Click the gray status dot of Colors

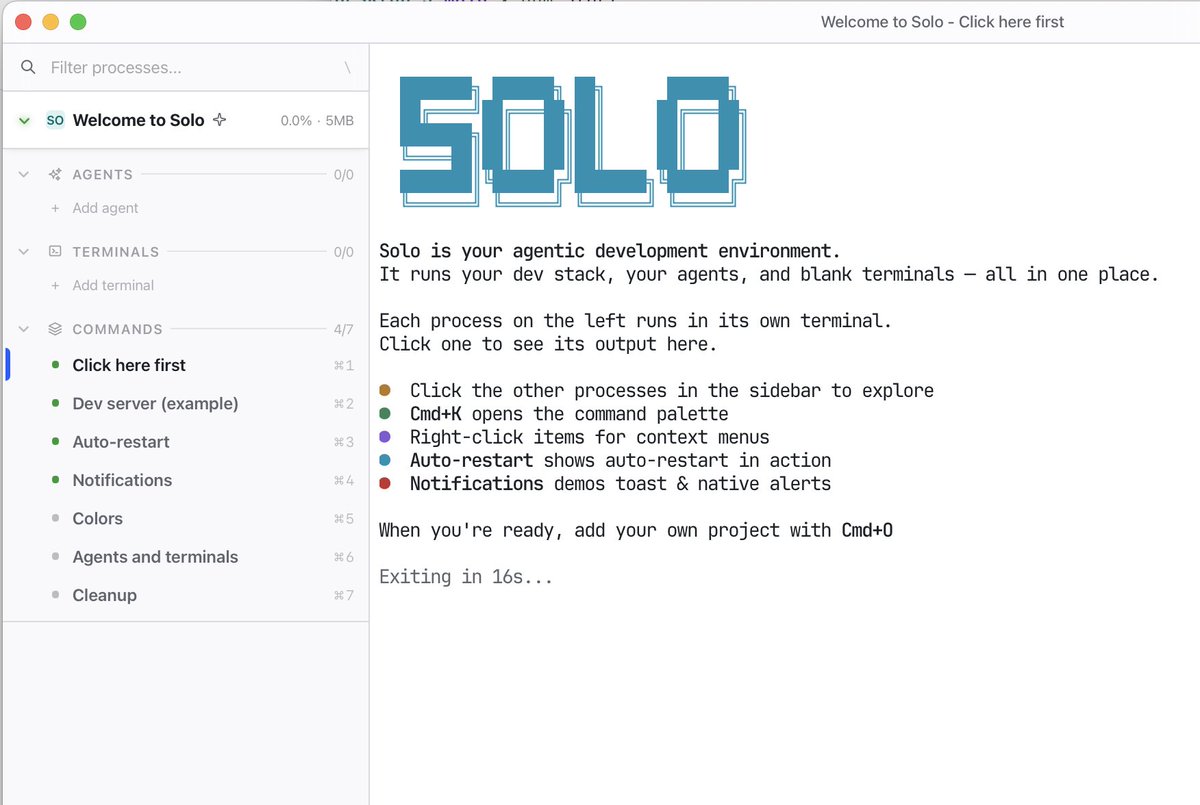coord(55,519)
